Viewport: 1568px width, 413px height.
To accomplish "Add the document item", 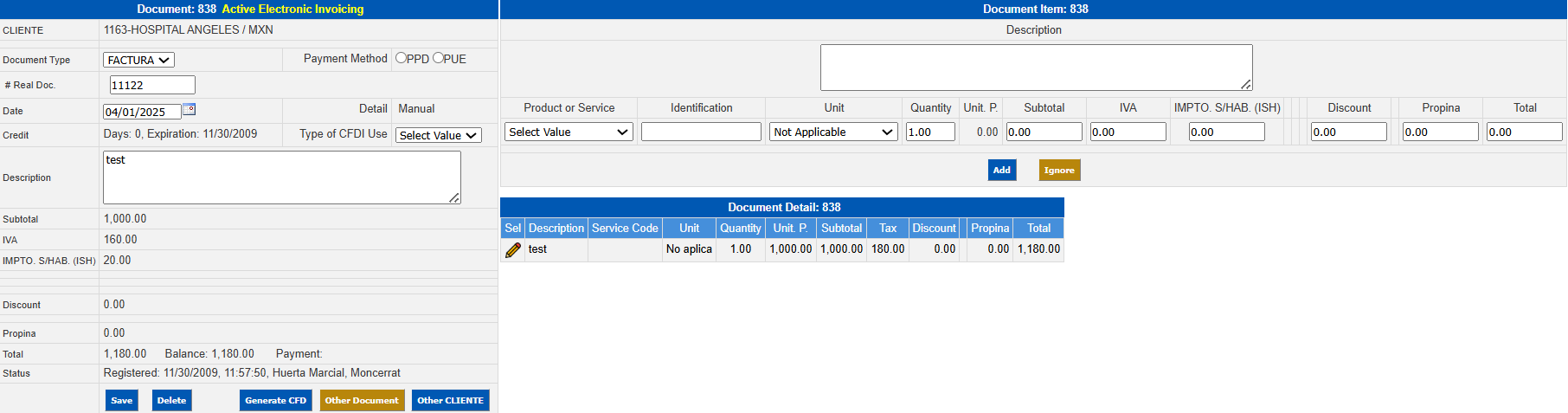I will 1001,170.
